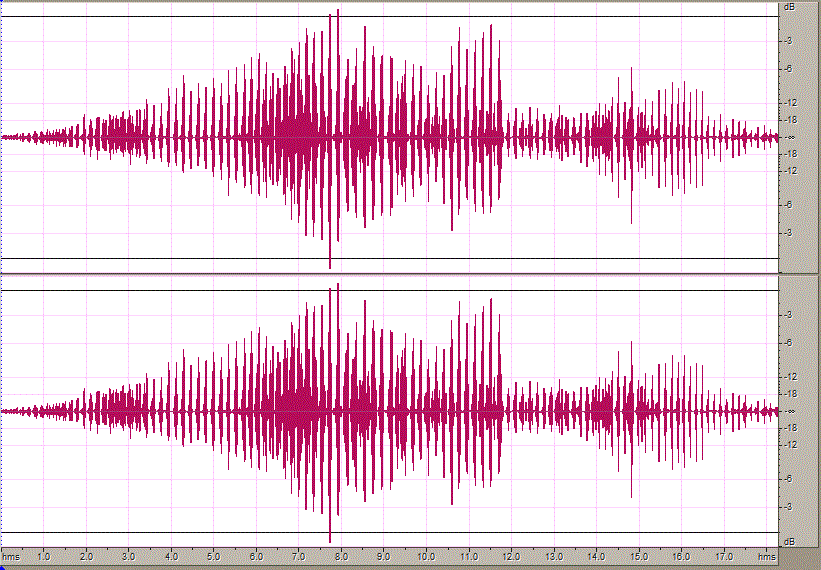Select the 3.0 second tick on the ruler

click(x=129, y=556)
